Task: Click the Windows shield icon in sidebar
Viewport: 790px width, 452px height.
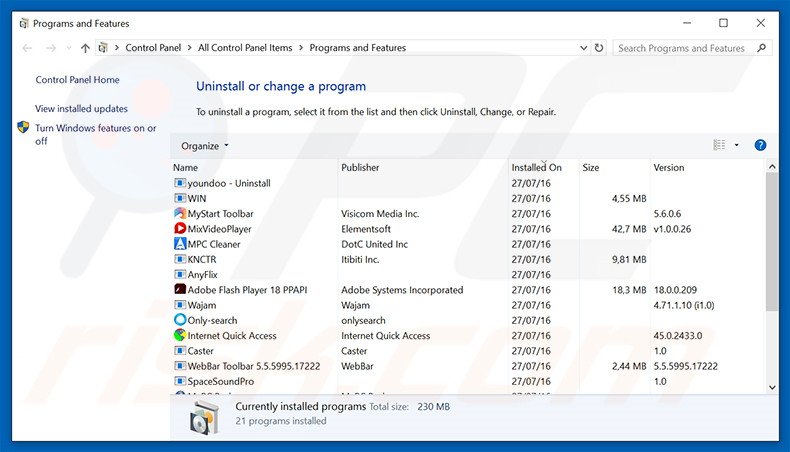Action: (x=23, y=127)
